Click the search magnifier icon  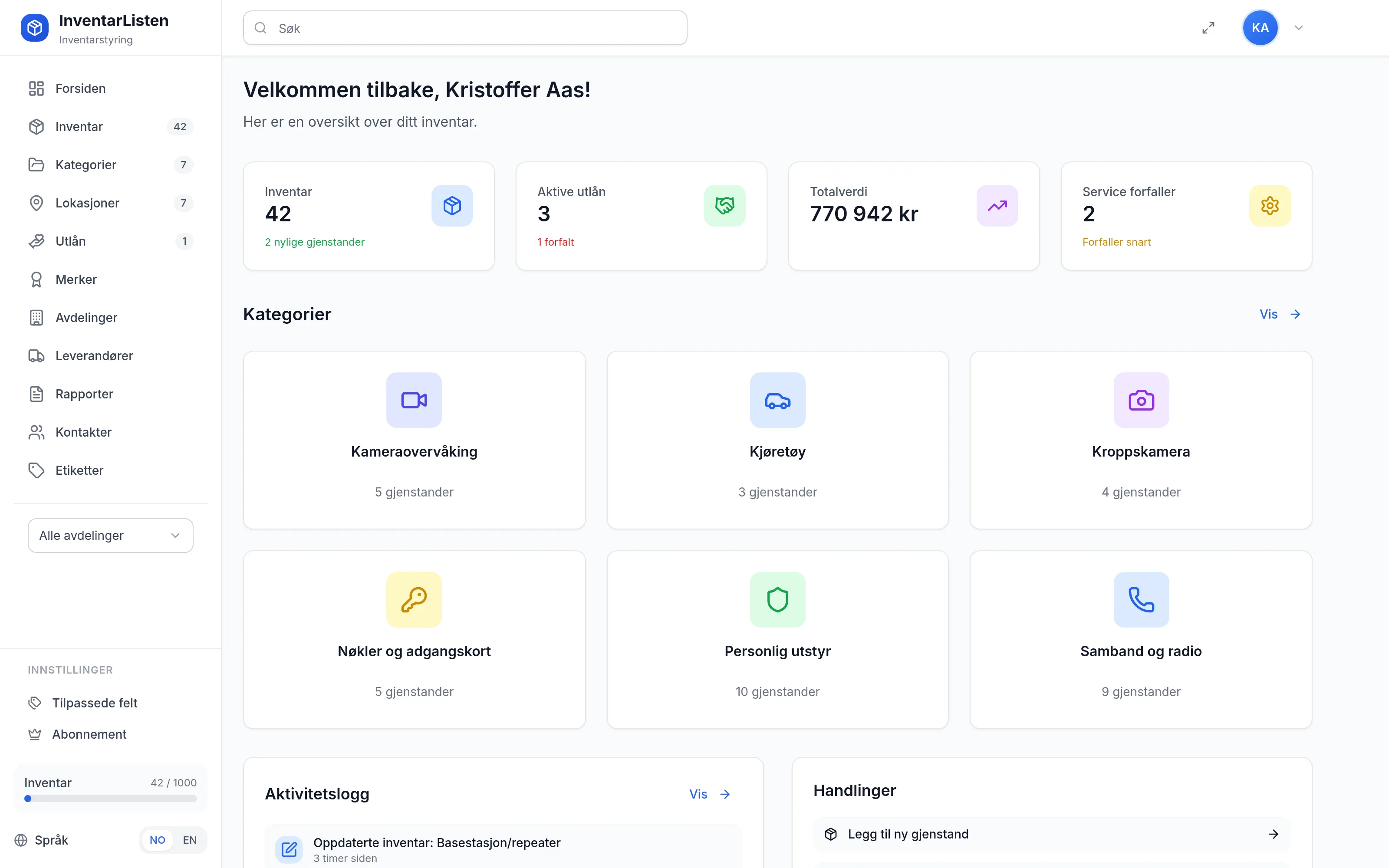point(260,27)
